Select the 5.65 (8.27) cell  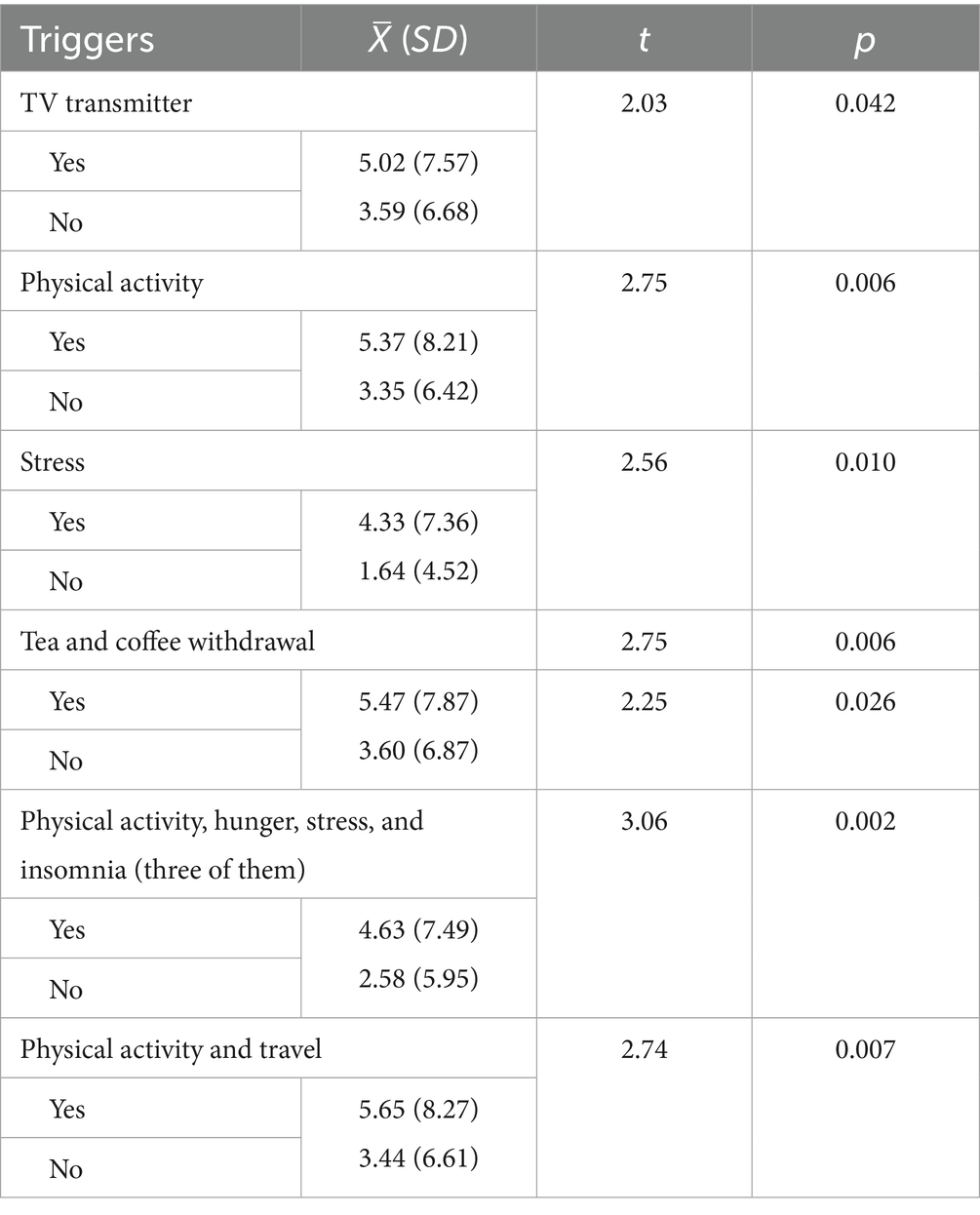[x=418, y=1109]
